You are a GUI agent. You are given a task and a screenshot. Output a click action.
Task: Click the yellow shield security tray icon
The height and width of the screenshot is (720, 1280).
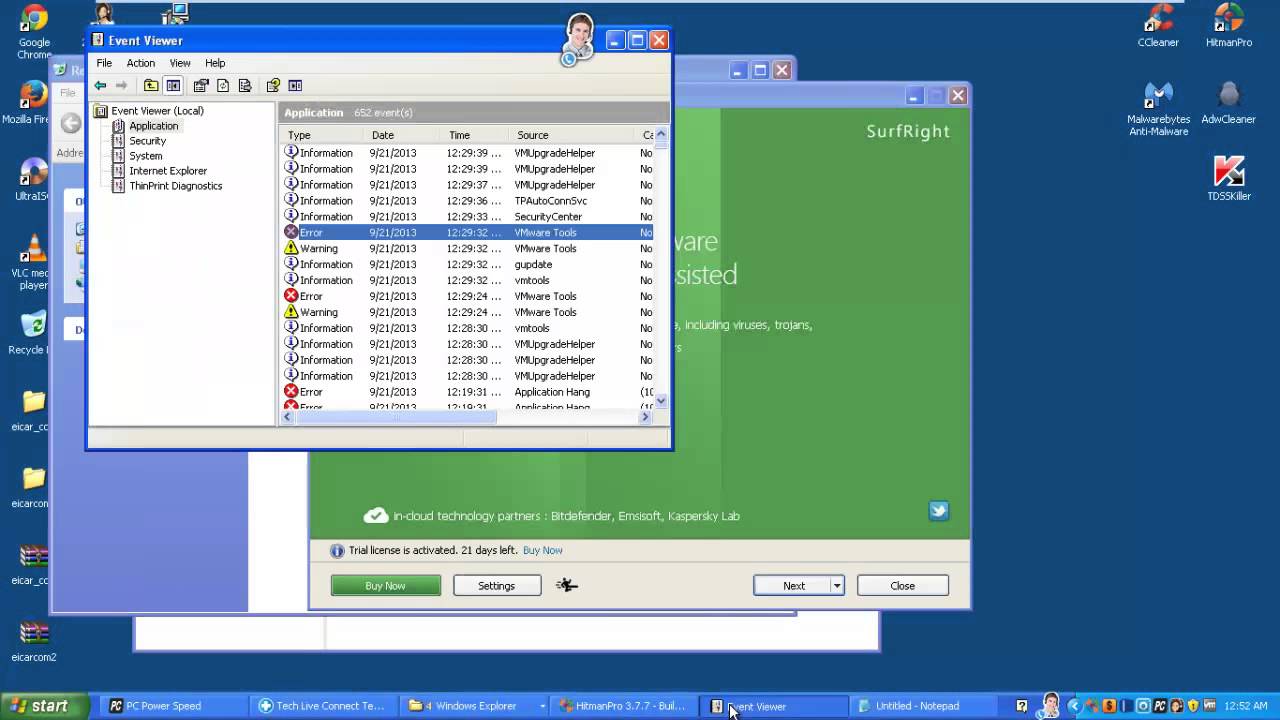(x=1193, y=706)
